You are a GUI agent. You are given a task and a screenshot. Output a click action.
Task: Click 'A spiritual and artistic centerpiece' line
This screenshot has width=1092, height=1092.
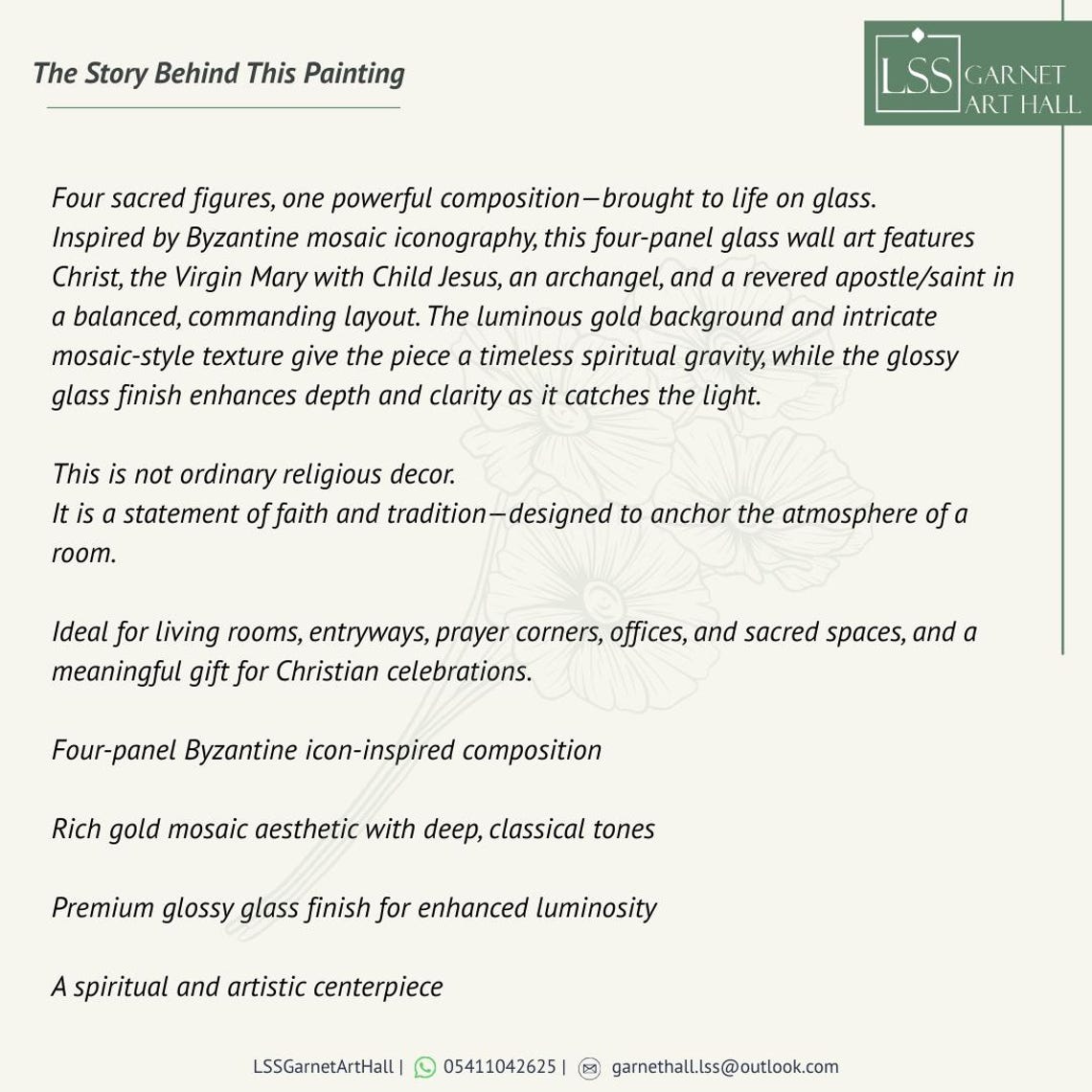[247, 988]
